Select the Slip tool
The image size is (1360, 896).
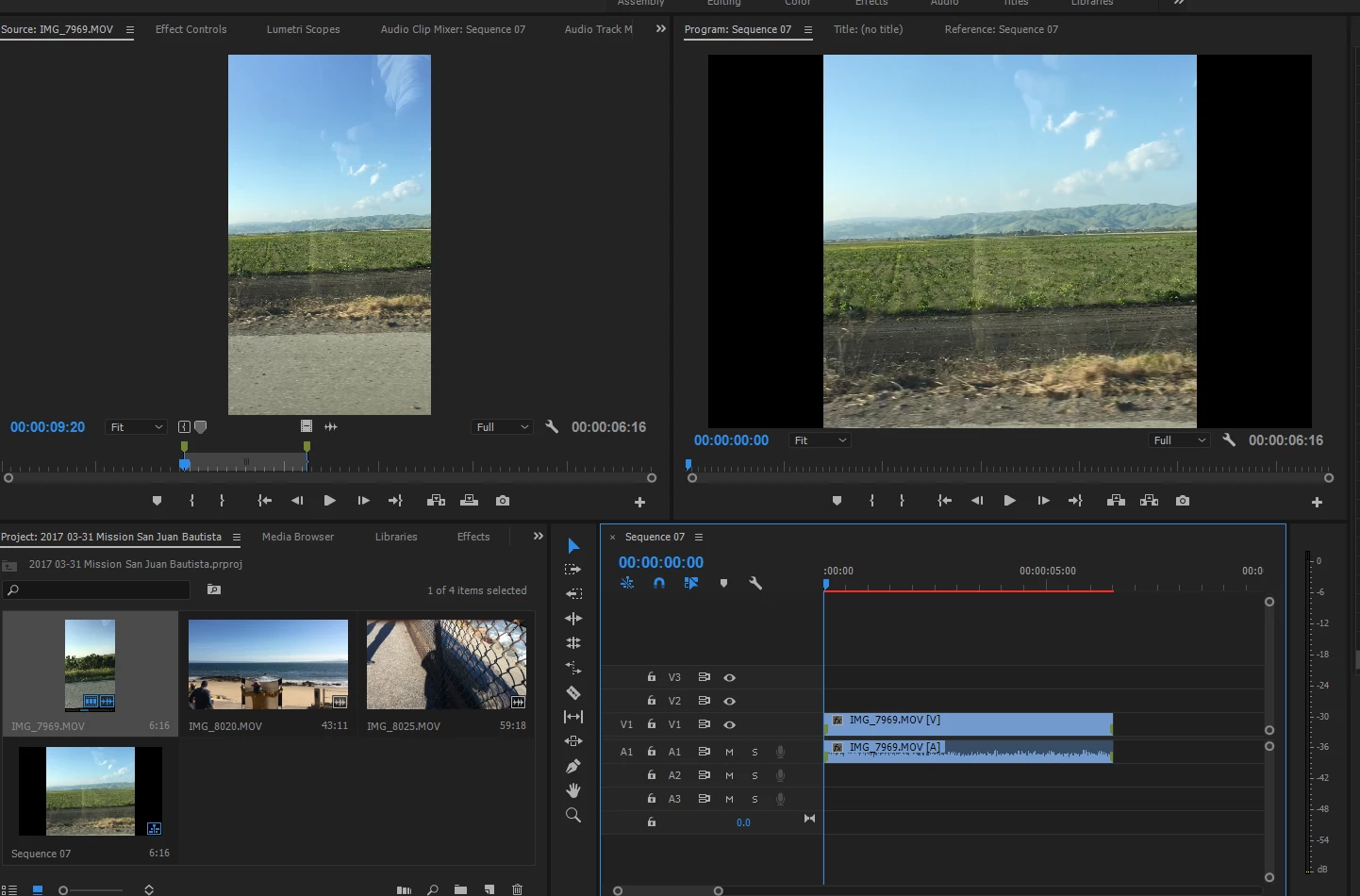pyautogui.click(x=573, y=717)
